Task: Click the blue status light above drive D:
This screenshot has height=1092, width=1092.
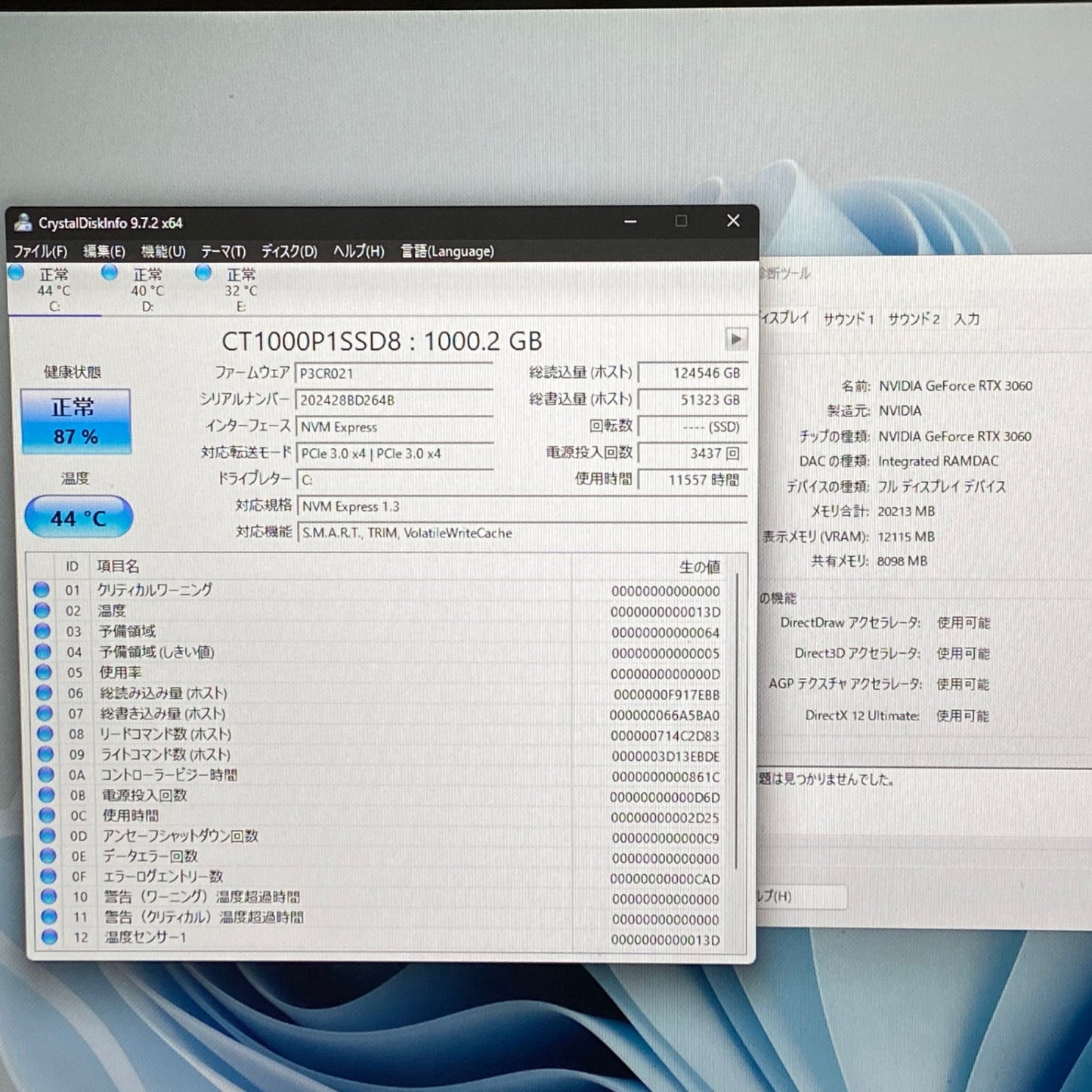Action: 110,274
